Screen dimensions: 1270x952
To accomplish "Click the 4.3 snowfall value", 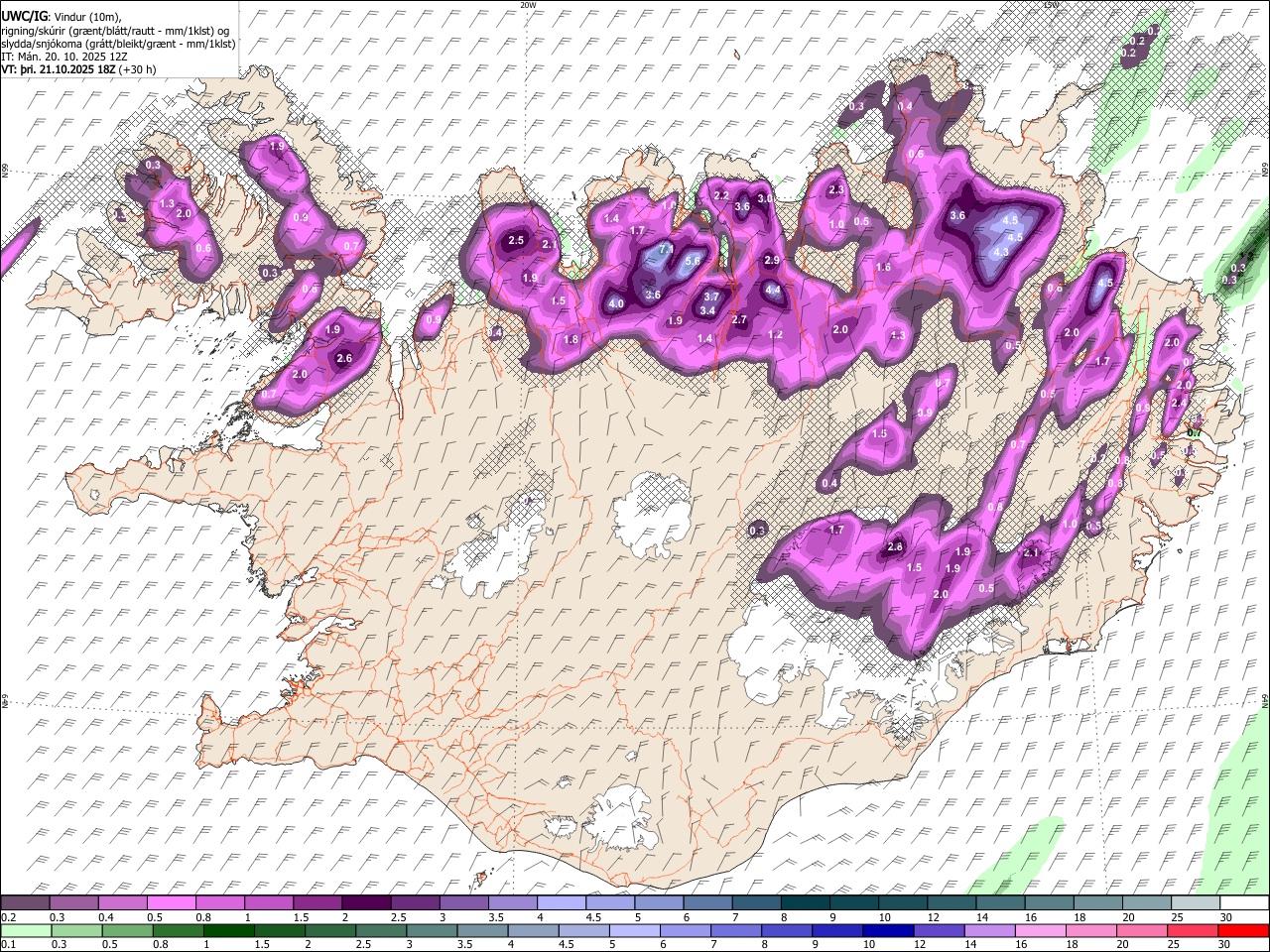I will click(x=1000, y=252).
